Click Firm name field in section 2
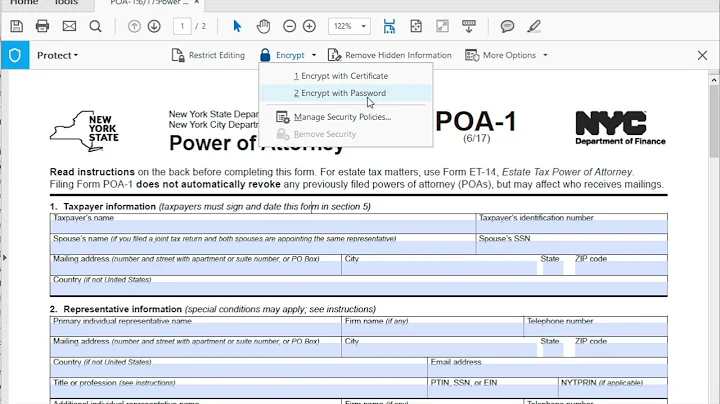The height and width of the screenshot is (404, 720). click(432, 329)
